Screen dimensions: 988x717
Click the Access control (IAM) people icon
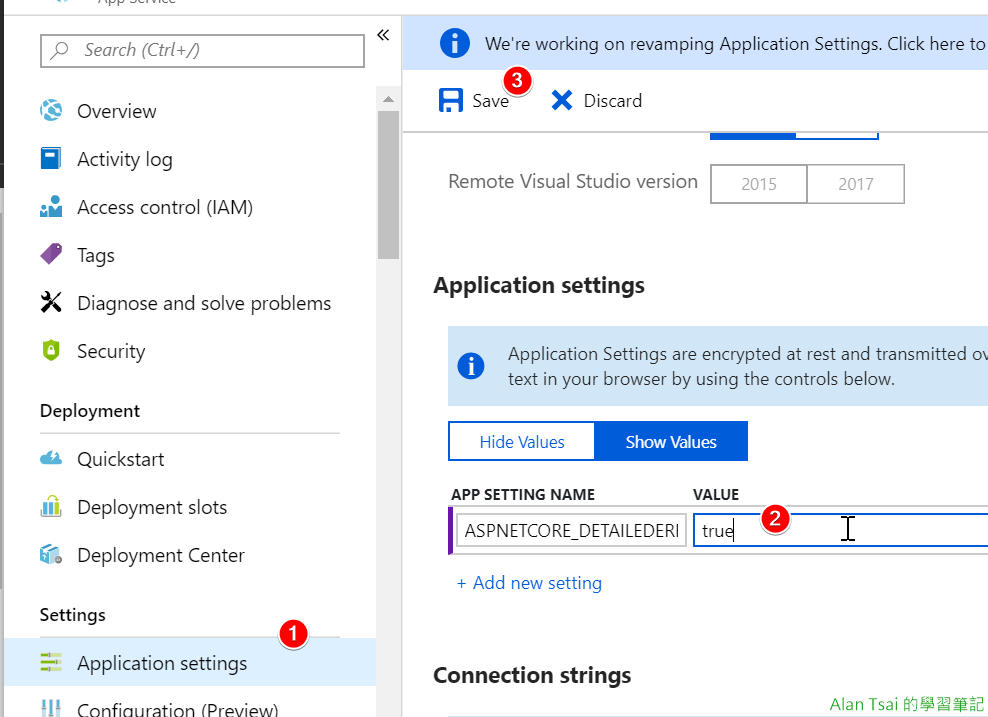[x=51, y=207]
